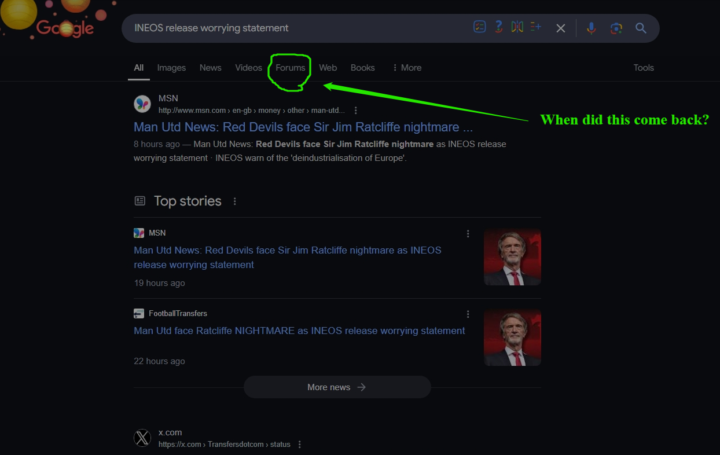The height and width of the screenshot is (455, 720).
Task: Click the x.com Transfersdotcom status URL
Action: point(224,444)
